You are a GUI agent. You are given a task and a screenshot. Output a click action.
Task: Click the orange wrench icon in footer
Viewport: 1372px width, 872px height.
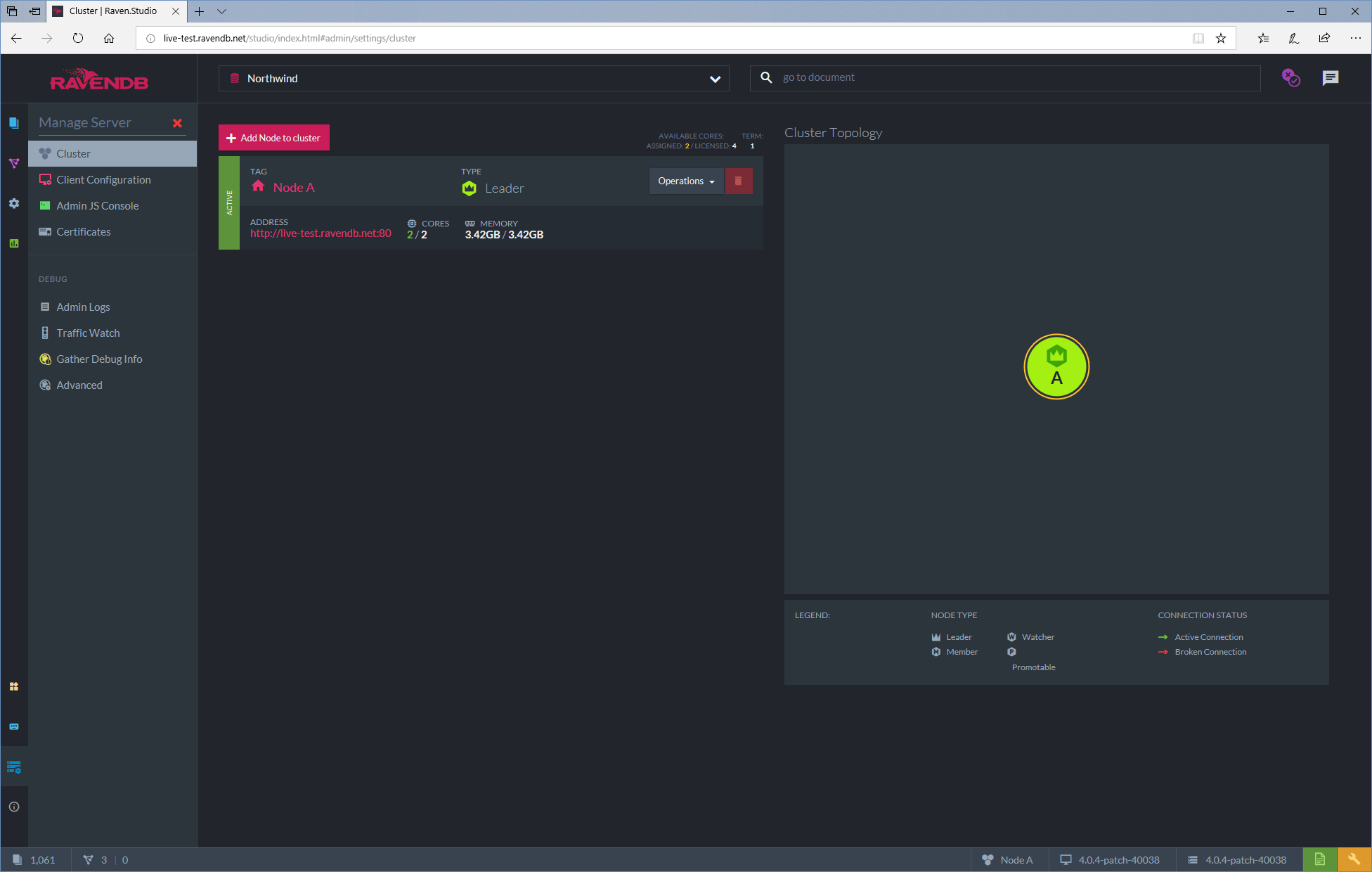point(1354,859)
